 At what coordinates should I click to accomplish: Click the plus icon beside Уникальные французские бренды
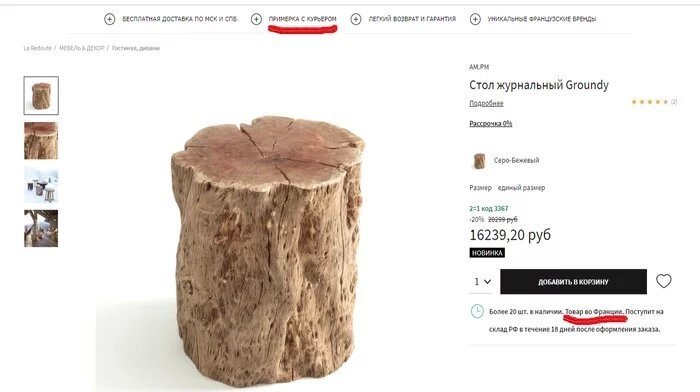click(x=475, y=19)
